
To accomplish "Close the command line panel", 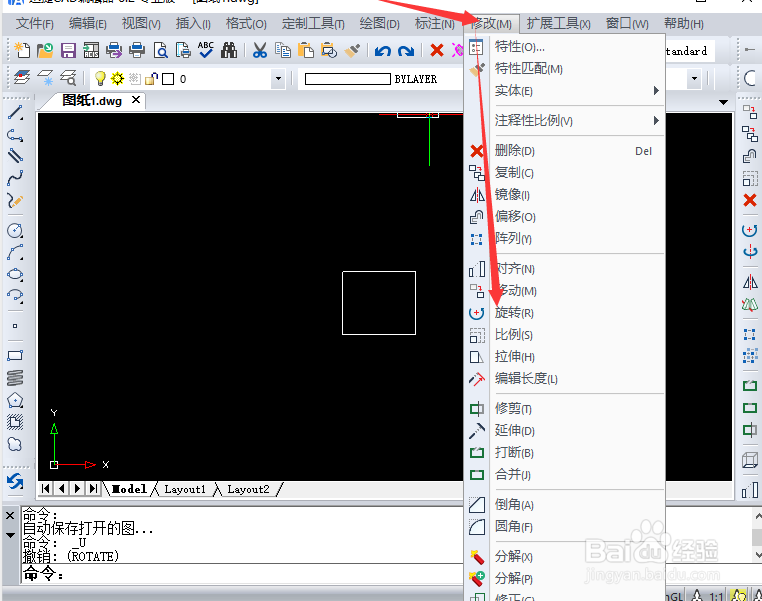I will pos(10,515).
